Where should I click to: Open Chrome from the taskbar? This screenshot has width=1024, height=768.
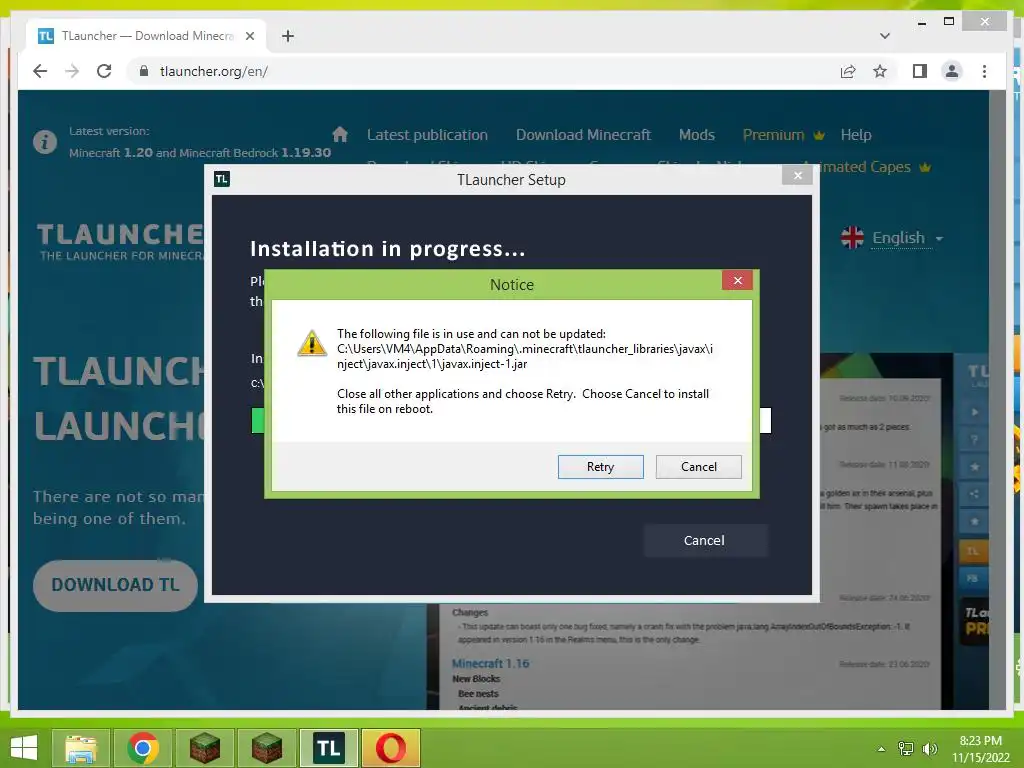(x=143, y=748)
